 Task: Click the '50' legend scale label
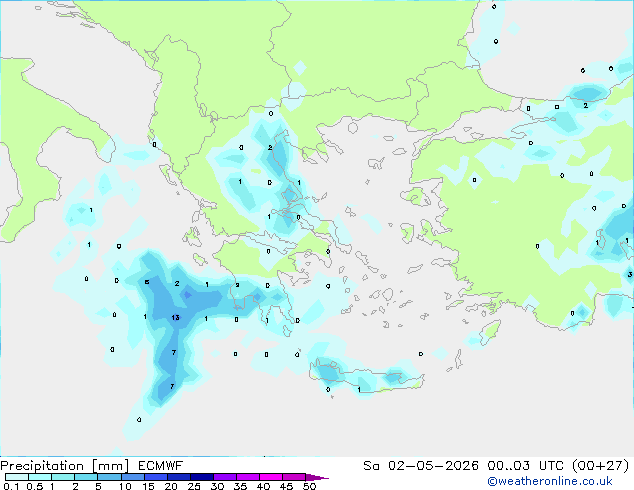pos(309,486)
